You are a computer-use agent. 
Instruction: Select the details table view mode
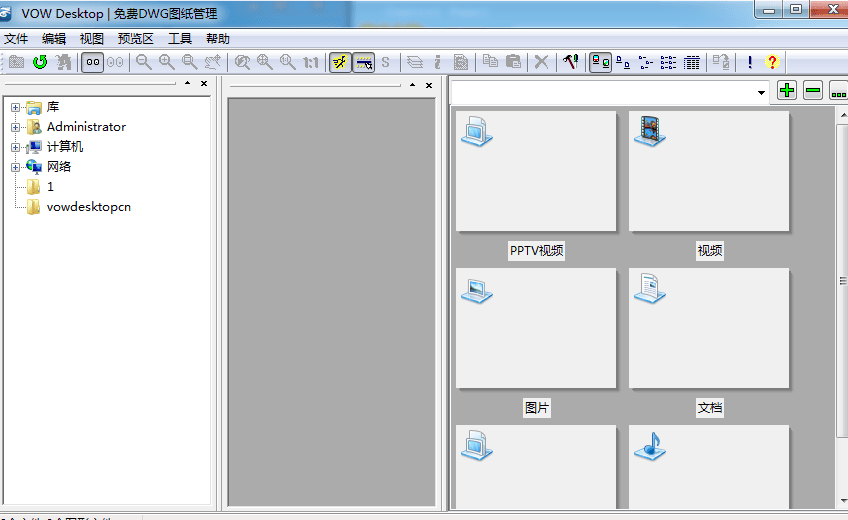[x=691, y=62]
